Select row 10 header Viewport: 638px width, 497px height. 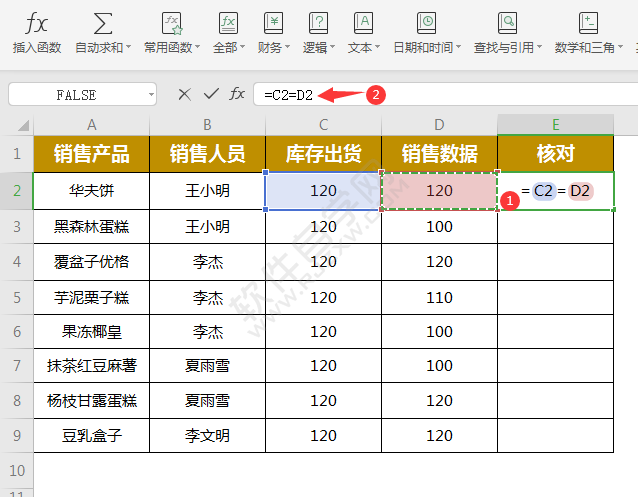17,471
